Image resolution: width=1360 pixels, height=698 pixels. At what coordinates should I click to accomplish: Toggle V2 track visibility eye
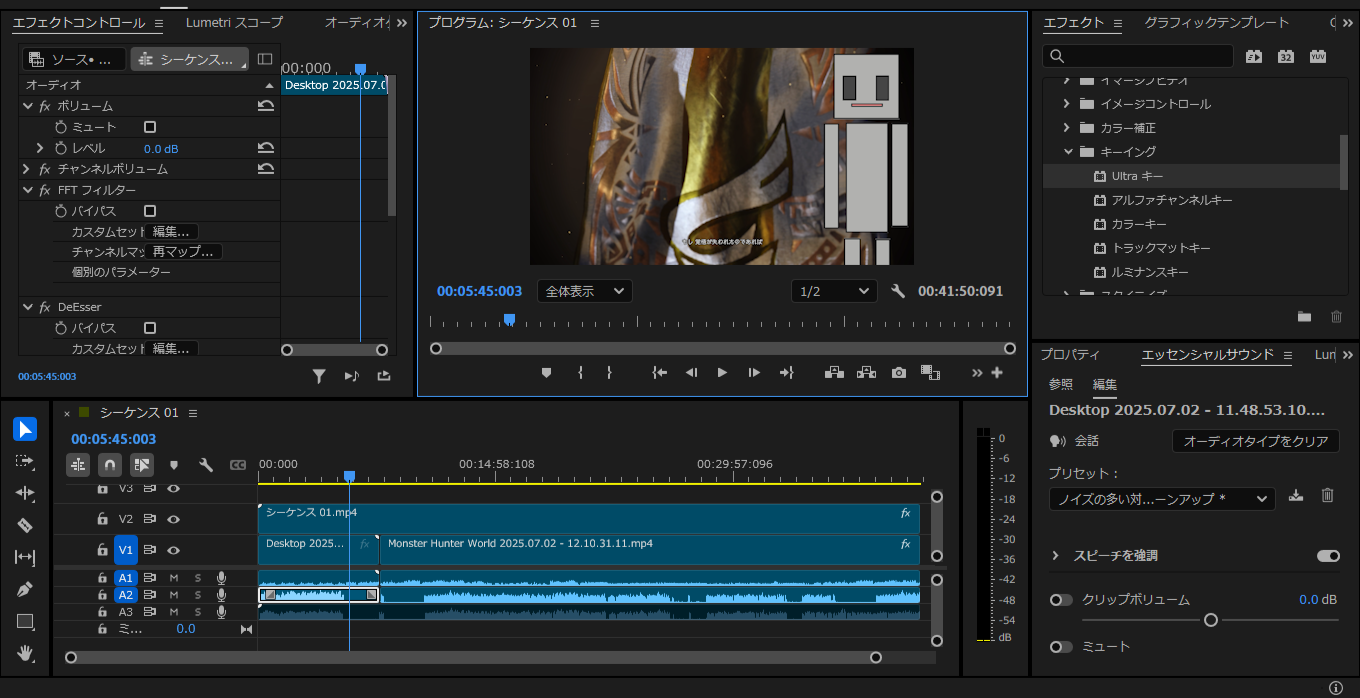pyautogui.click(x=174, y=519)
